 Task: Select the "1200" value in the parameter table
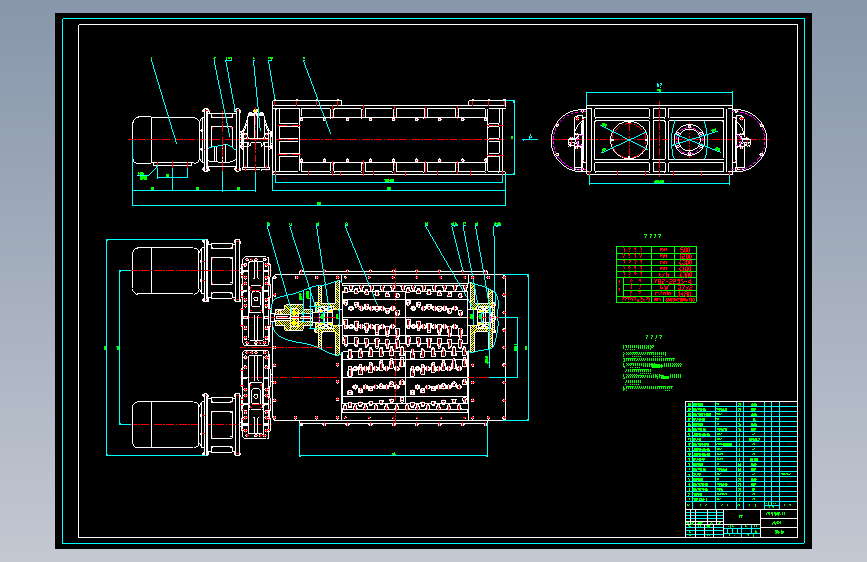(685, 257)
